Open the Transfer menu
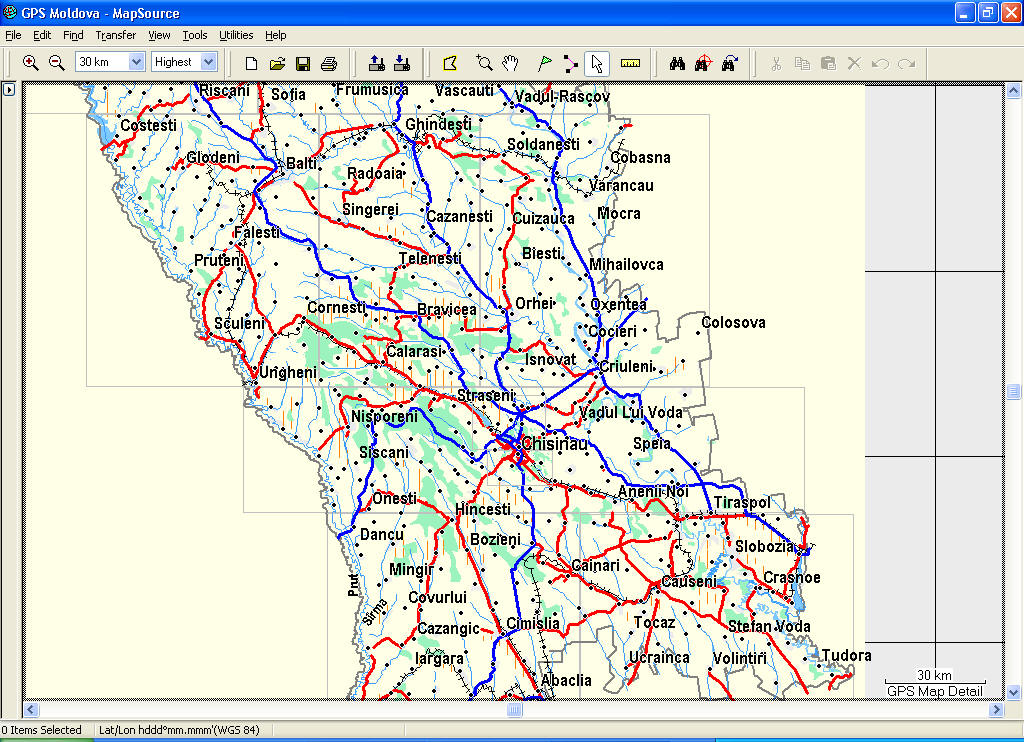1024x742 pixels. point(116,35)
